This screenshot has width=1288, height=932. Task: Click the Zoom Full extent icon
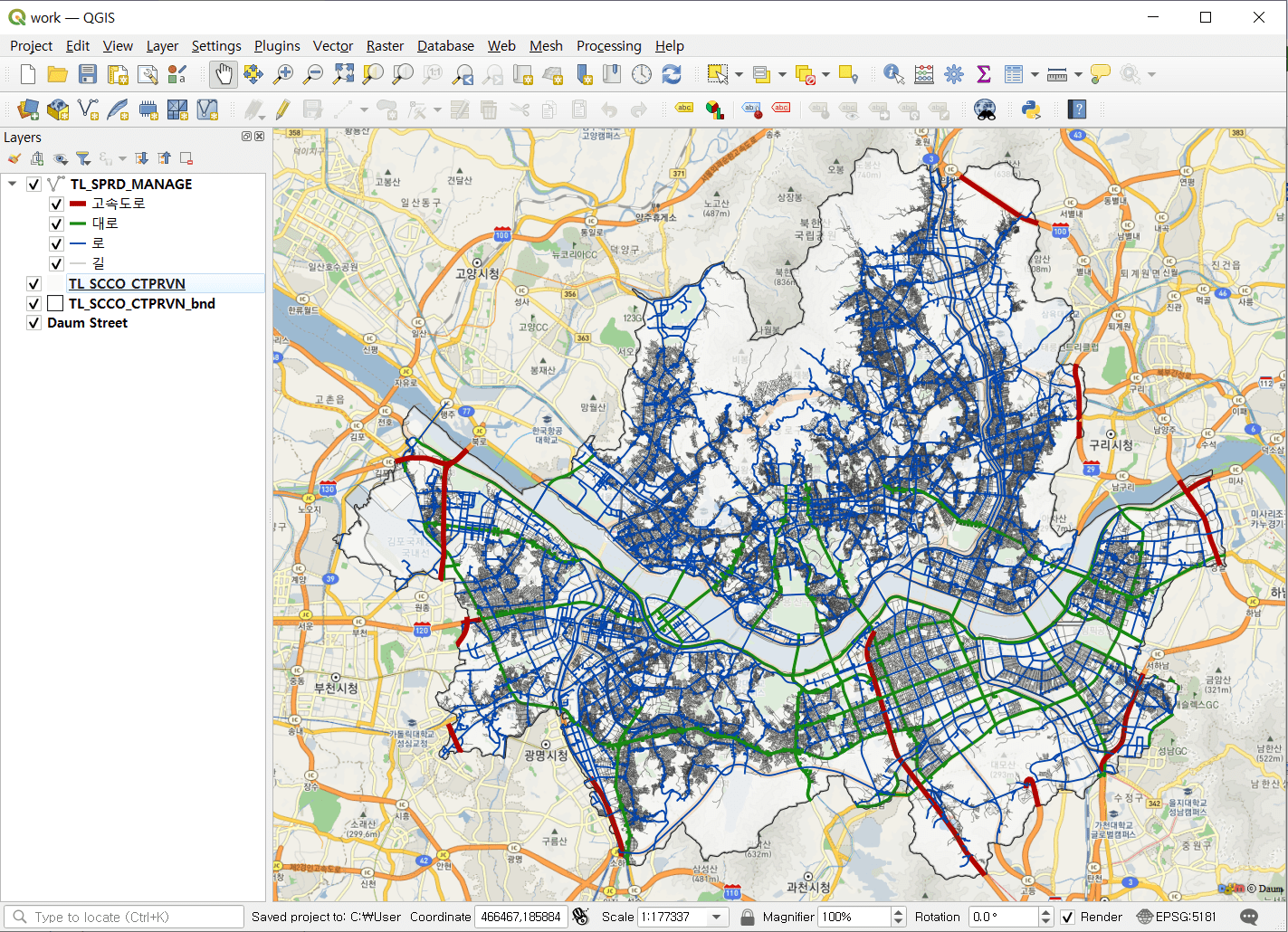[x=343, y=74]
